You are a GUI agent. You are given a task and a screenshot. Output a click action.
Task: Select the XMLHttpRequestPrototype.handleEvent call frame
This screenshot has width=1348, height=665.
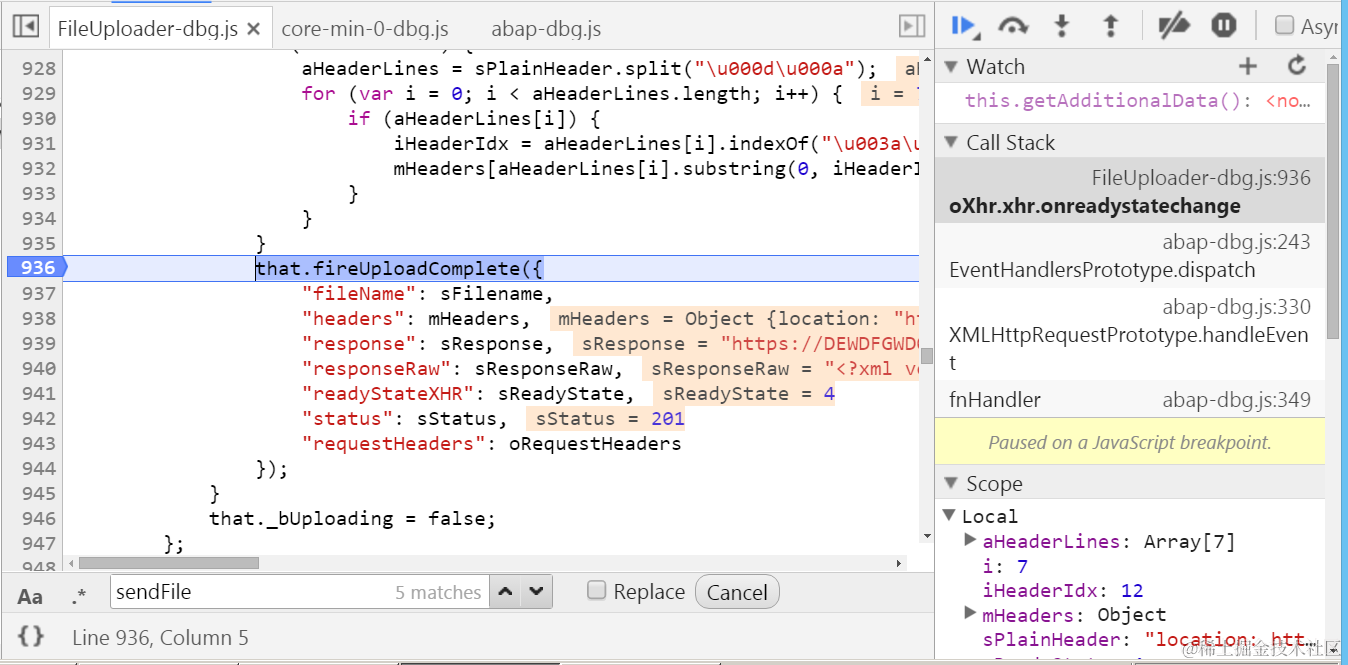coord(1130,334)
